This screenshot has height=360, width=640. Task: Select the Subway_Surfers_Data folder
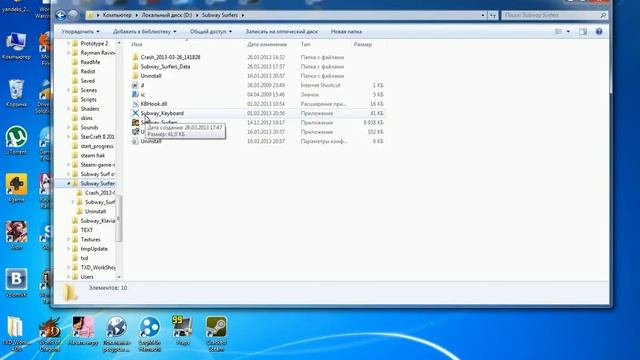coord(165,66)
